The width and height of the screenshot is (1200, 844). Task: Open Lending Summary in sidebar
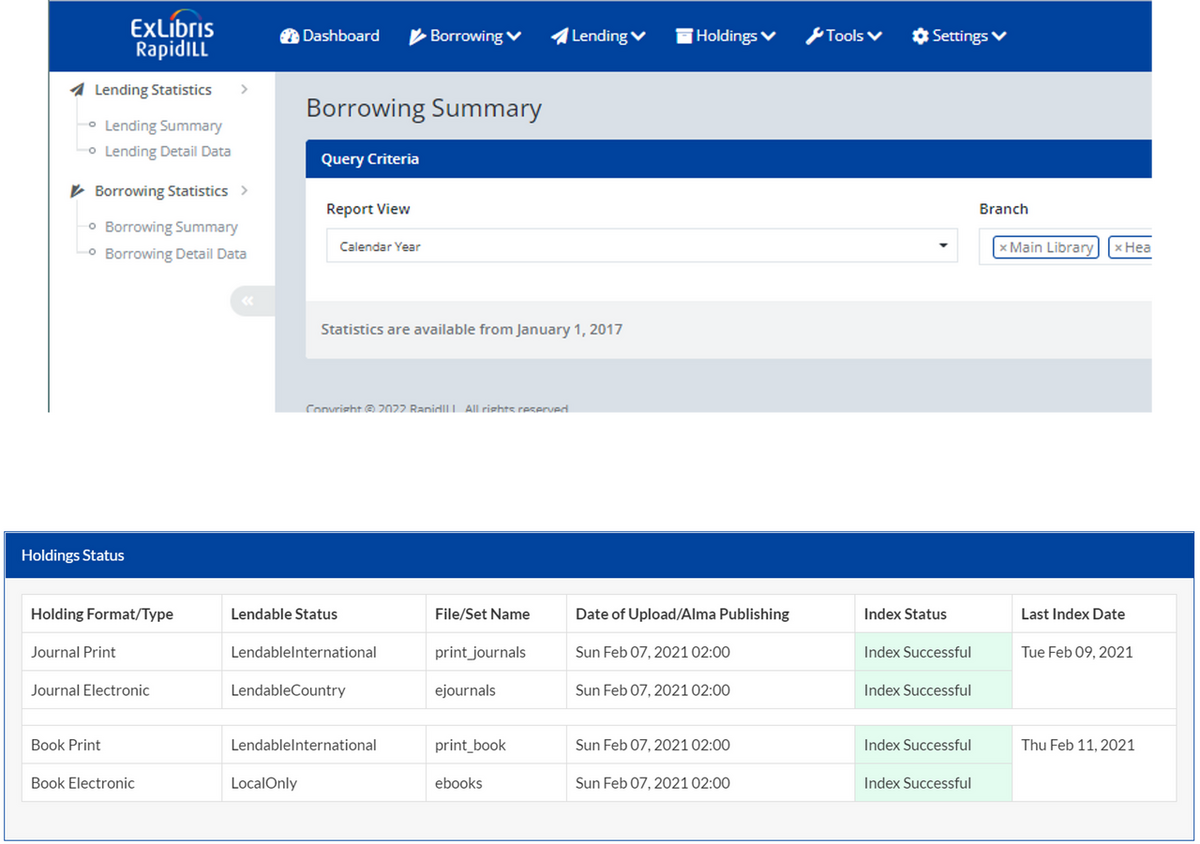[163, 126]
